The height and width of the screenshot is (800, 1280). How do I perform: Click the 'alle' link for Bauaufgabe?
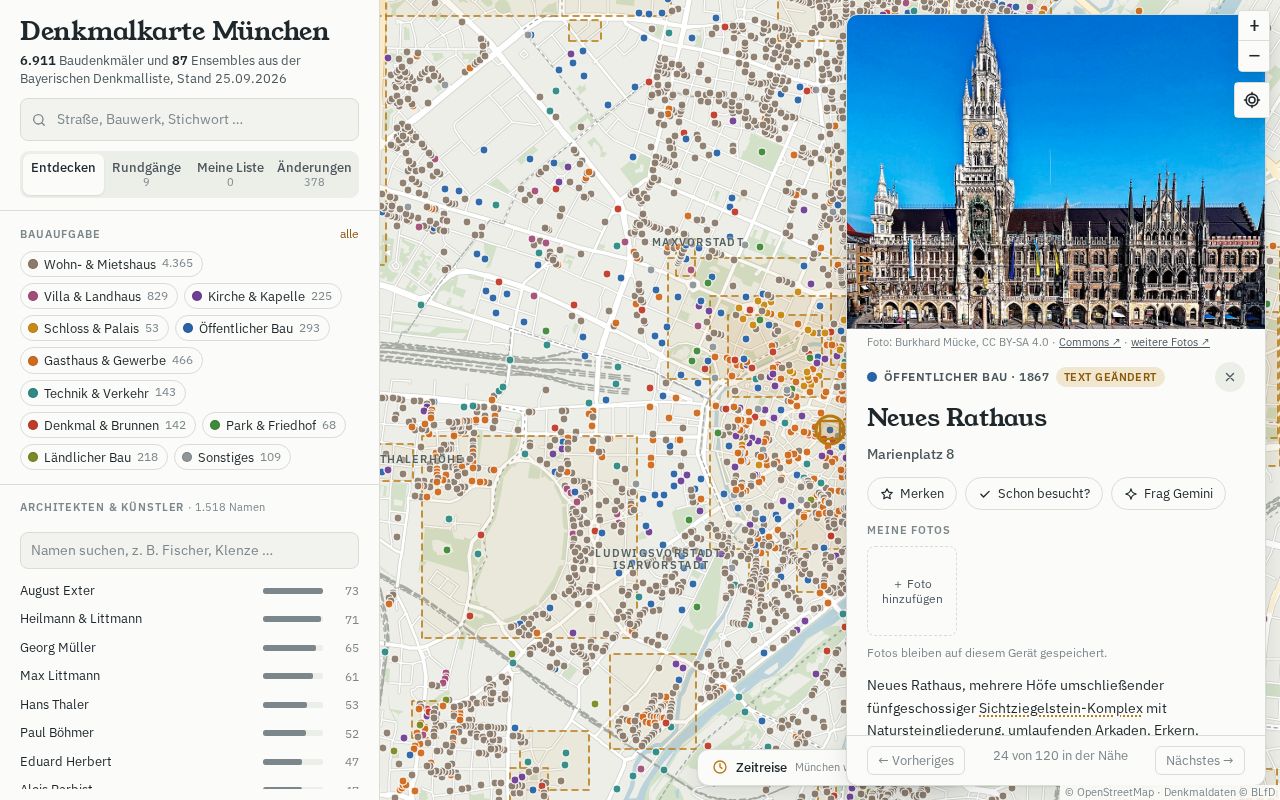349,234
